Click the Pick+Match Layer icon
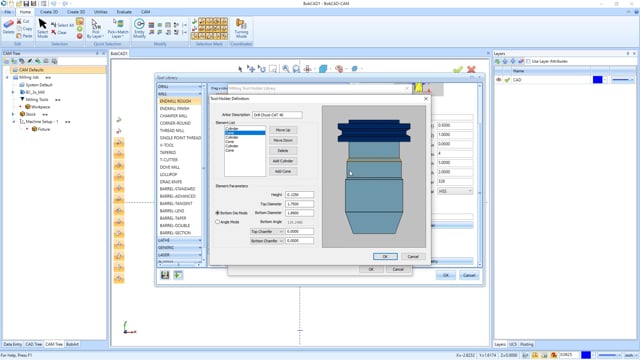Viewport: 640px width, 360px height. [x=119, y=24]
